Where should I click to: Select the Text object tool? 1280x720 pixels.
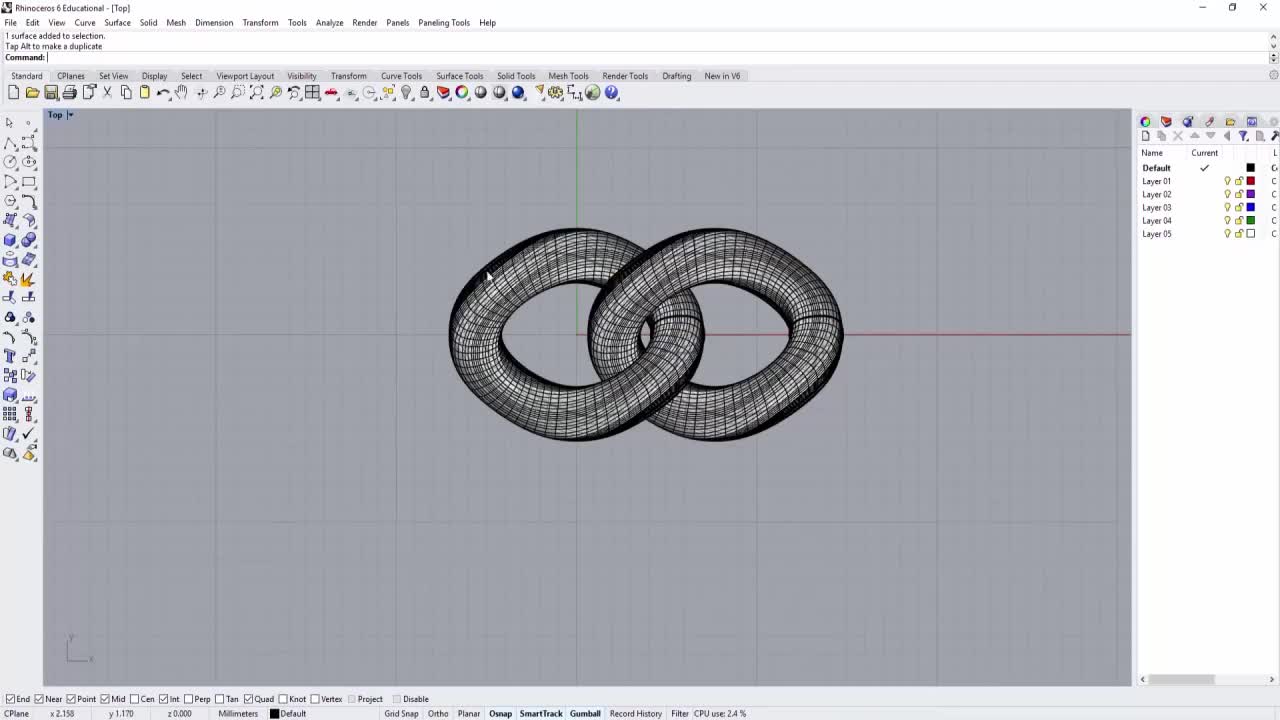click(x=10, y=356)
